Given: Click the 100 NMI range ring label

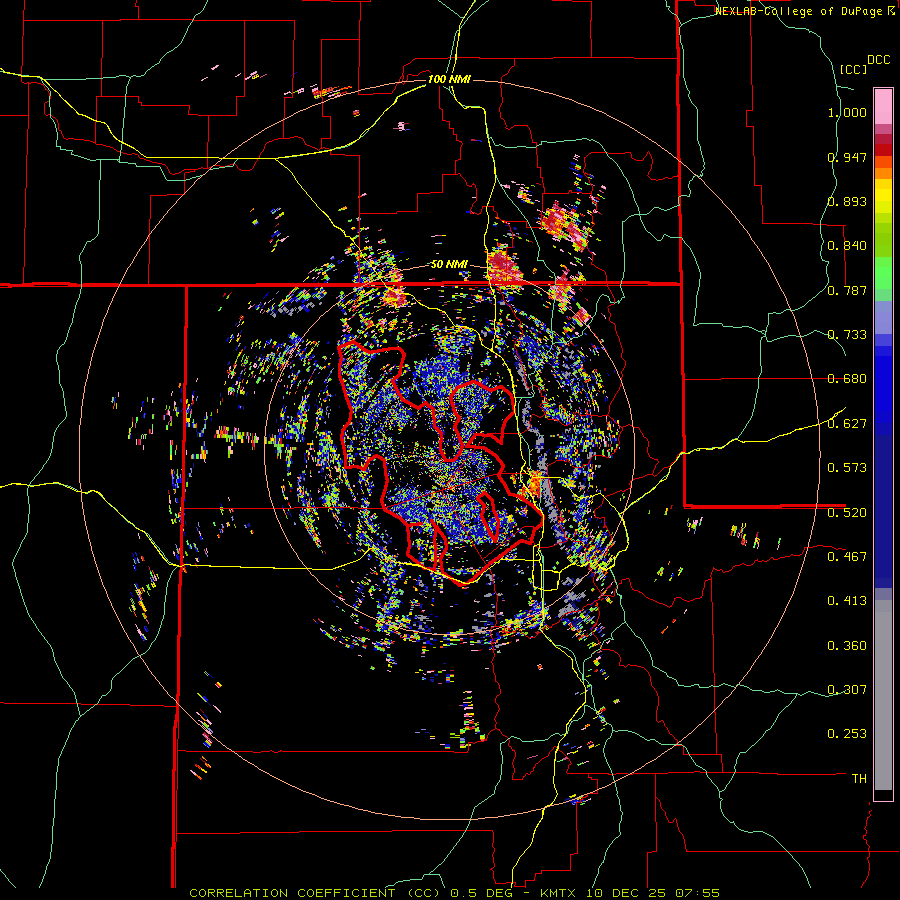Looking at the screenshot, I should (449, 79).
